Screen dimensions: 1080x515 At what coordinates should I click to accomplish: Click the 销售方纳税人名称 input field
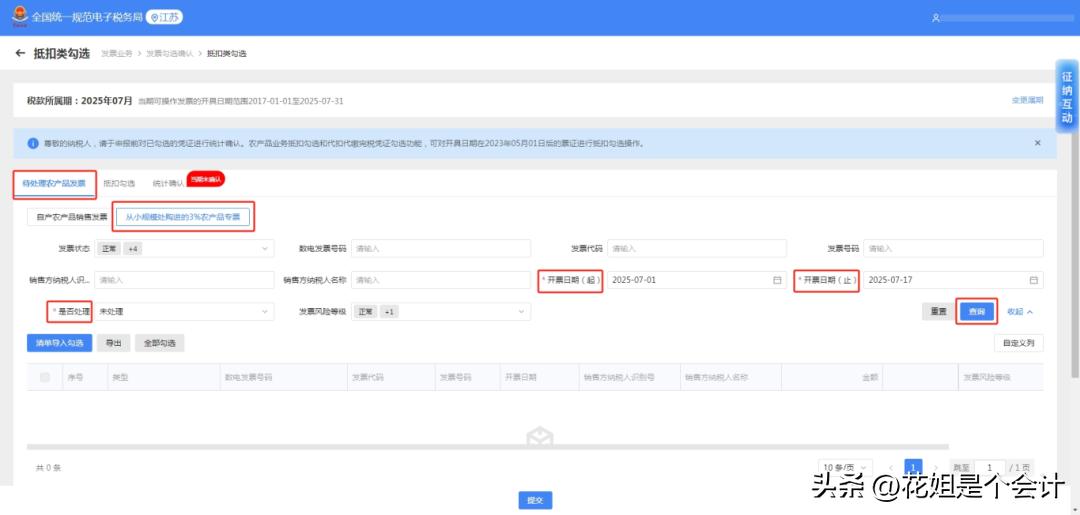441,280
